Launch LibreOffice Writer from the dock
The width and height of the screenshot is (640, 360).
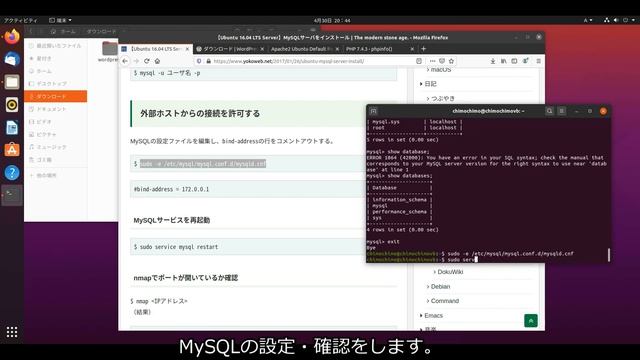pyautogui.click(x=12, y=128)
